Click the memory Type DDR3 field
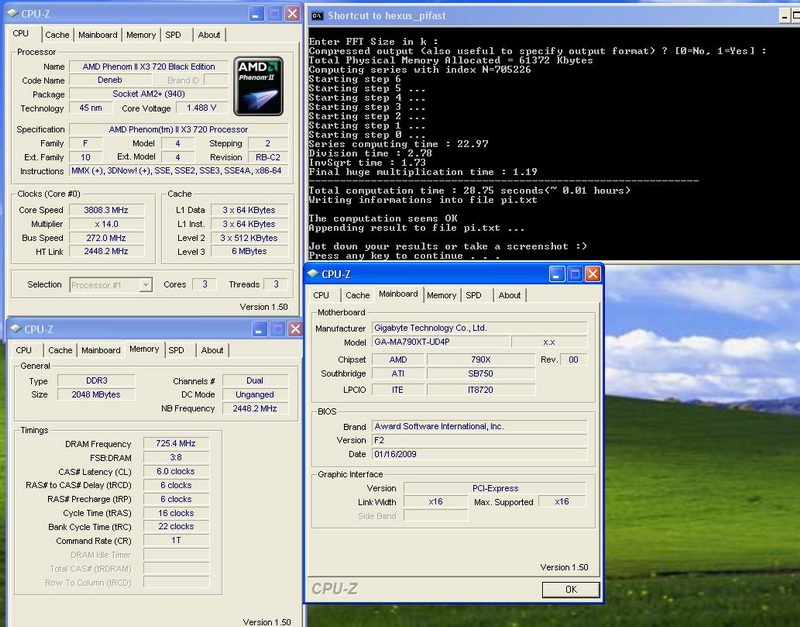800x627 pixels. (x=96, y=381)
